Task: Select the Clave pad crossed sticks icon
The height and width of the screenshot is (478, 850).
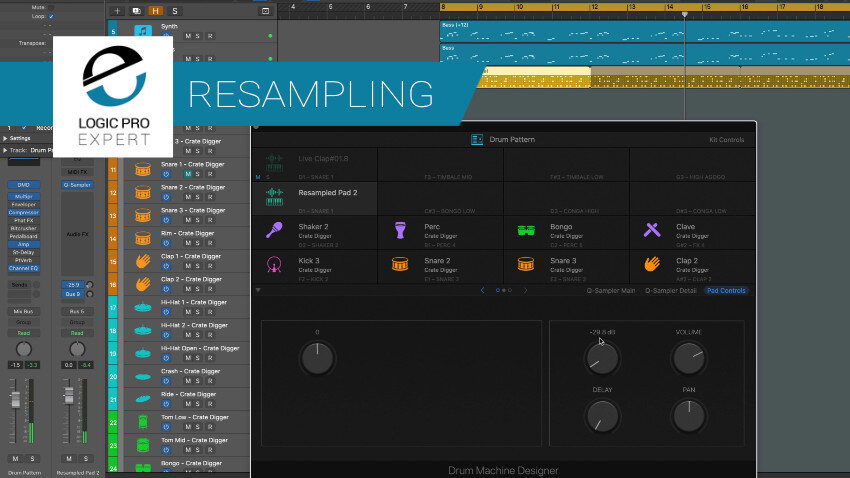Action: 652,230
